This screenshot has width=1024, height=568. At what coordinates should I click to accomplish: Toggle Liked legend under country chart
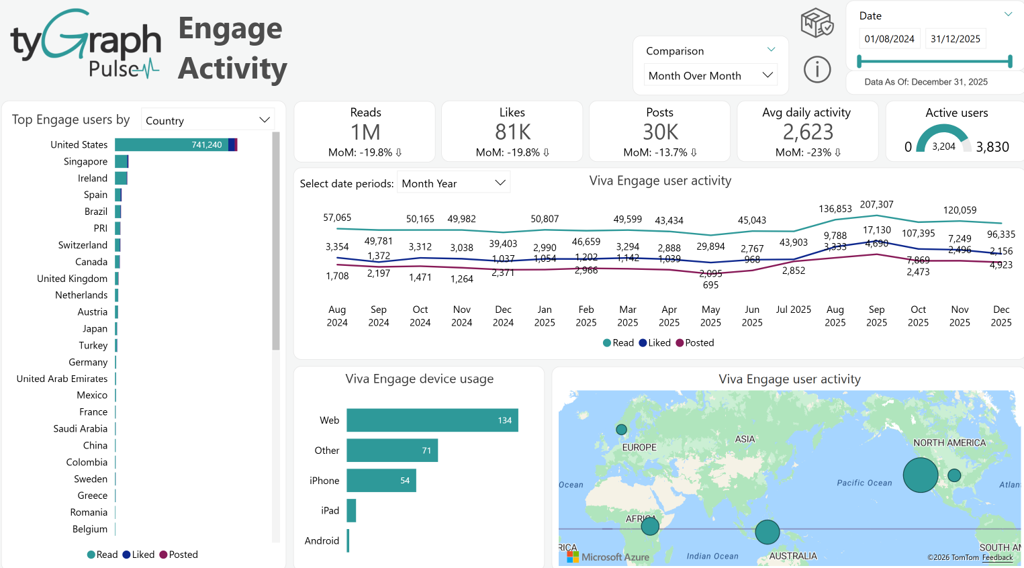(138, 554)
